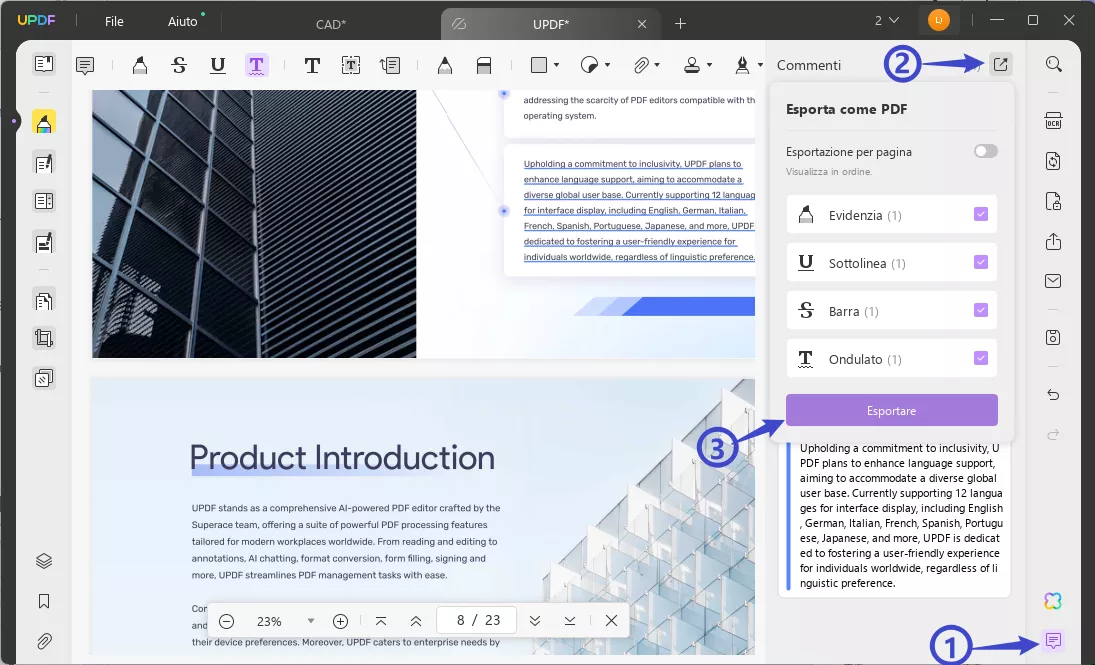1095x665 pixels.
Task: Click the Export comments icon beside Commenti
Action: (1001, 64)
